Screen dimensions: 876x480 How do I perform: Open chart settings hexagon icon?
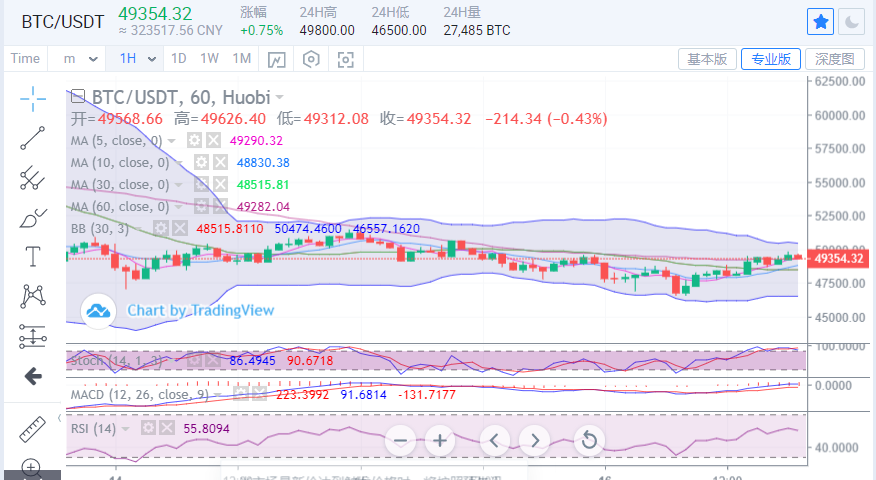click(x=311, y=59)
